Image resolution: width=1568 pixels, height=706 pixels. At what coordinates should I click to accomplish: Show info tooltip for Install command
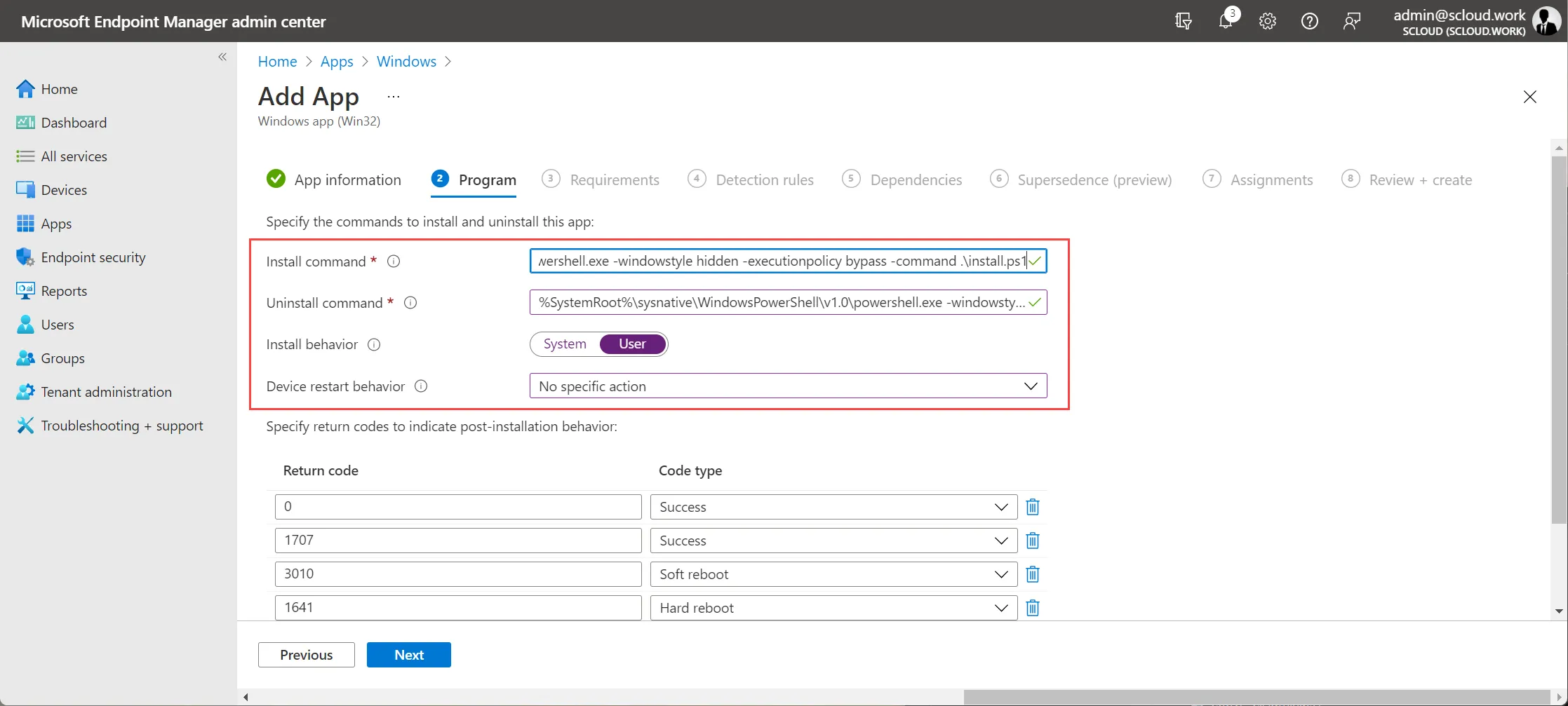[394, 262]
